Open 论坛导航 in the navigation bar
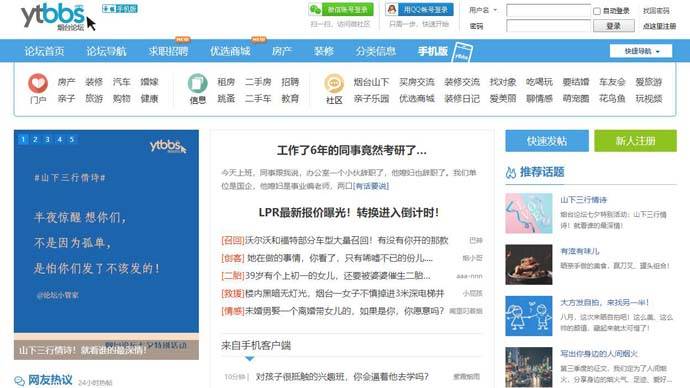 [x=106, y=51]
